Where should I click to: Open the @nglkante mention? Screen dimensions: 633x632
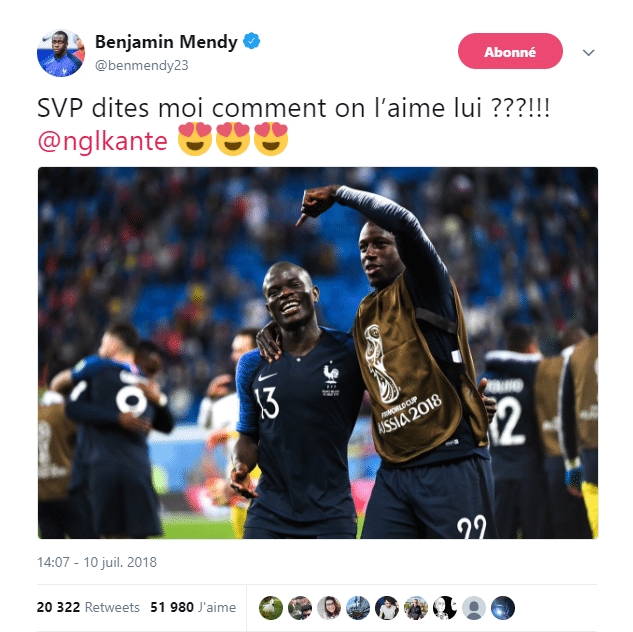102,141
